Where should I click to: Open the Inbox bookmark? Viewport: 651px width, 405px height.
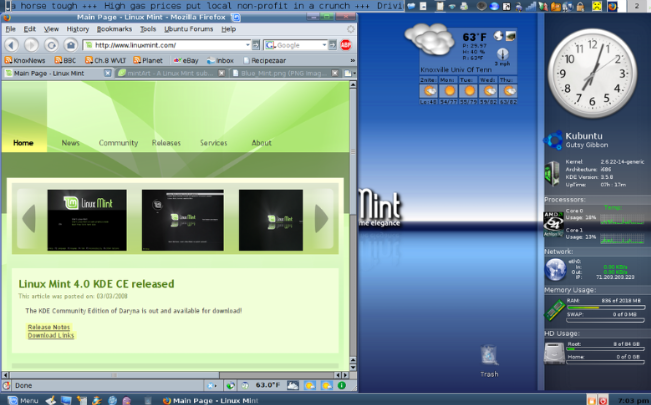click(x=220, y=60)
